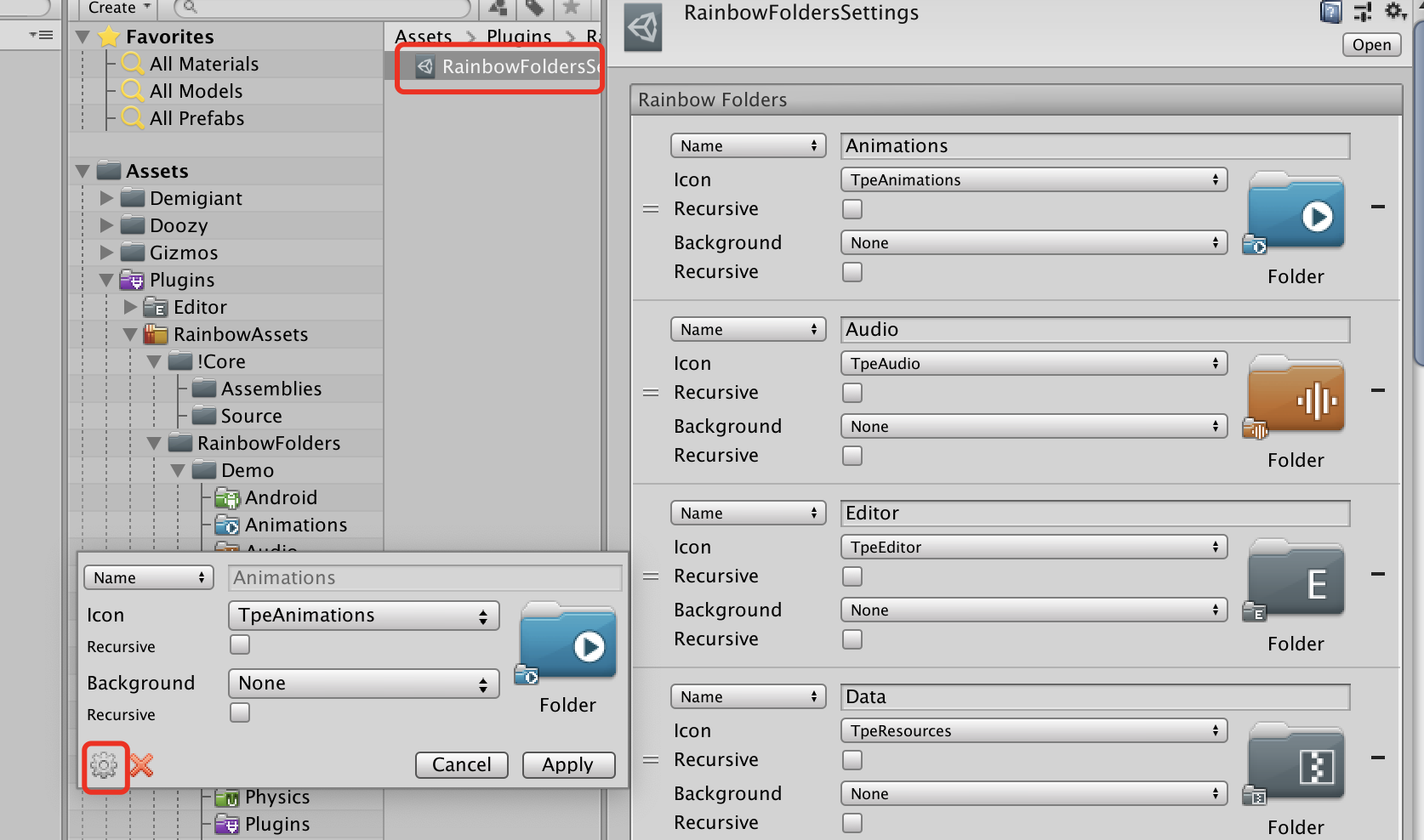Click the Audio name text field
The width and height of the screenshot is (1424, 840).
pyautogui.click(x=1096, y=329)
